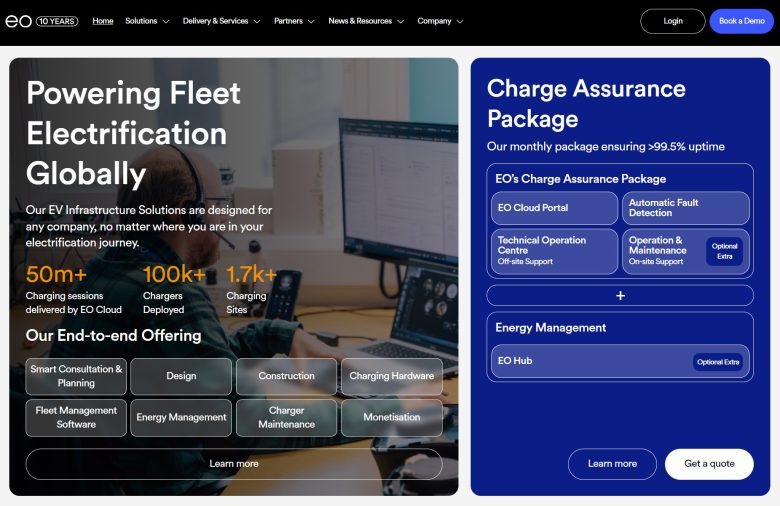Select the Monetisation tile

(392, 417)
